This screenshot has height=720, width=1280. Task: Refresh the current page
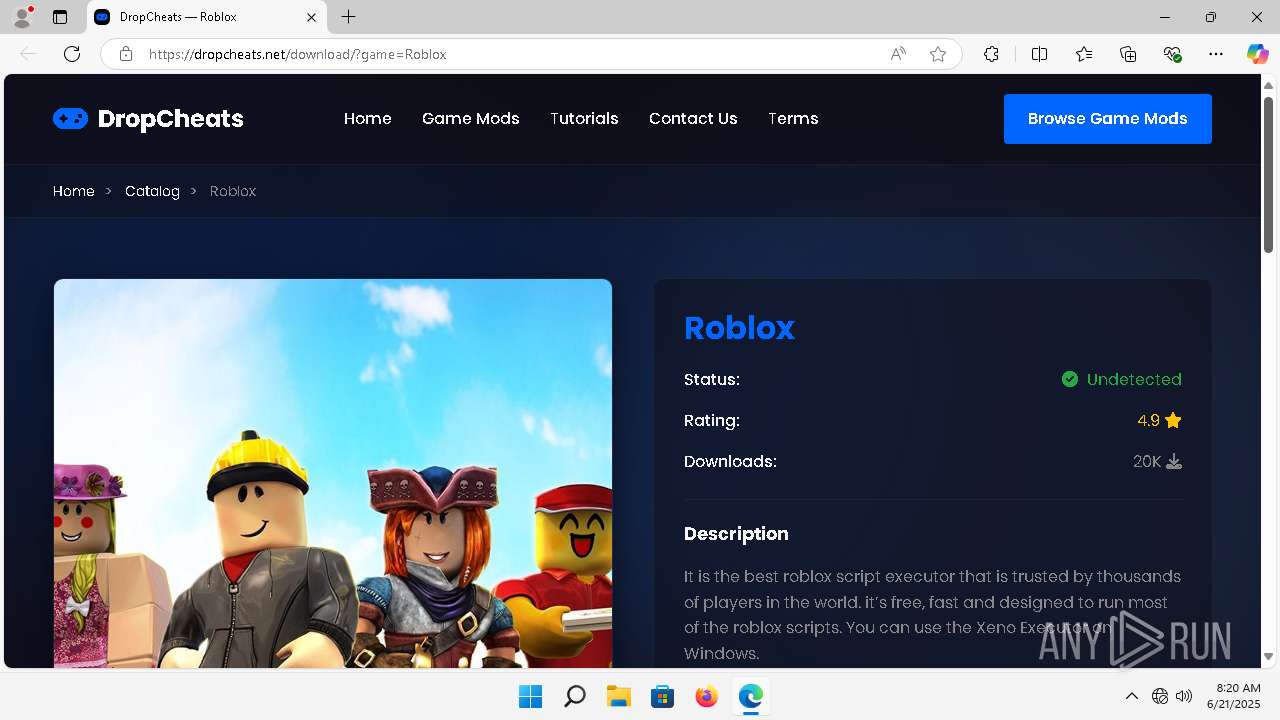click(x=72, y=54)
